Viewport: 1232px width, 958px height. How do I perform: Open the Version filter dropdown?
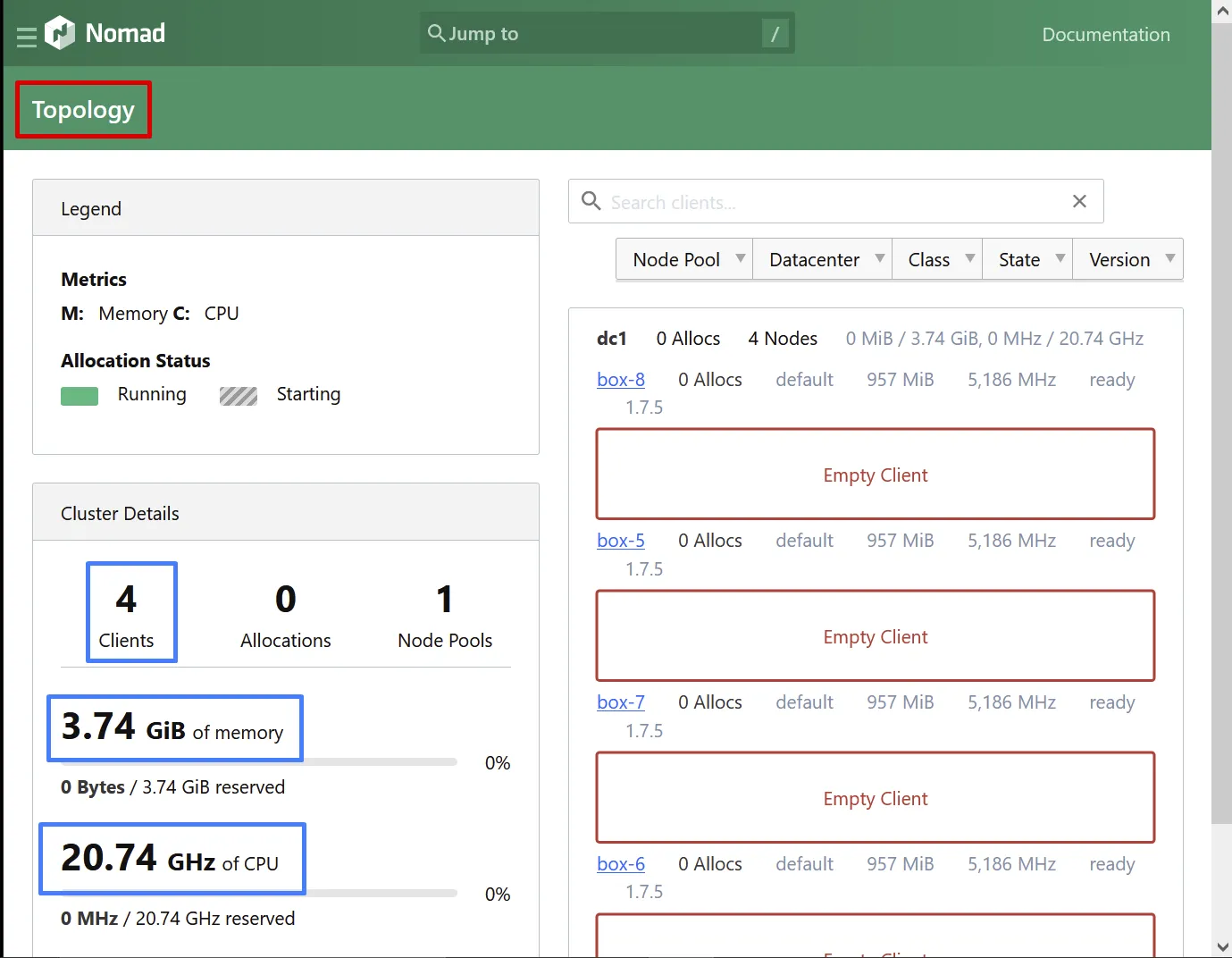pyautogui.click(x=1127, y=260)
